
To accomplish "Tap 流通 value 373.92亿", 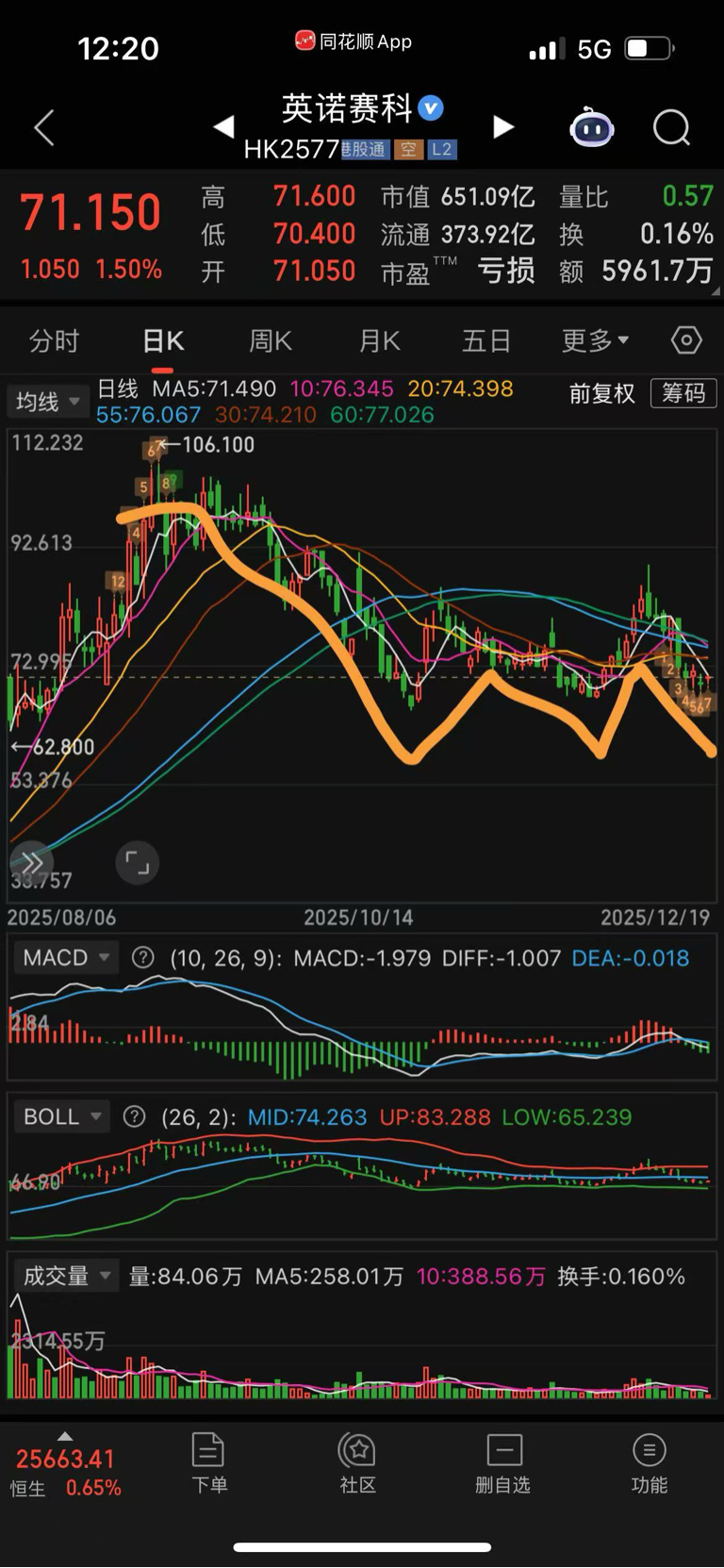I will [488, 234].
